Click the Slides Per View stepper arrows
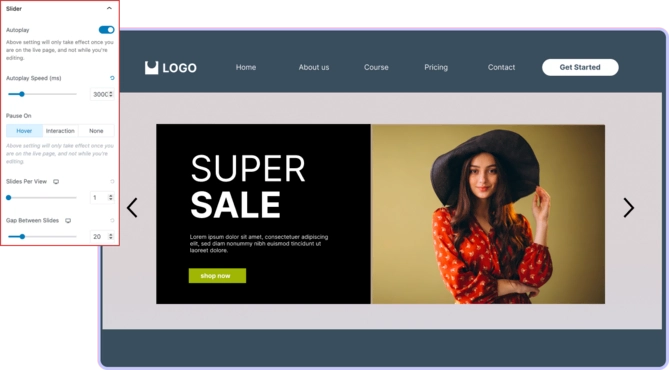The height and width of the screenshot is (370, 669). pos(111,197)
